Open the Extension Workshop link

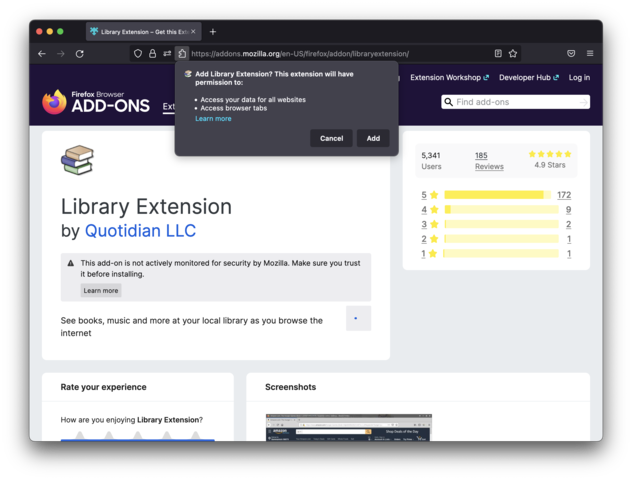point(449,77)
